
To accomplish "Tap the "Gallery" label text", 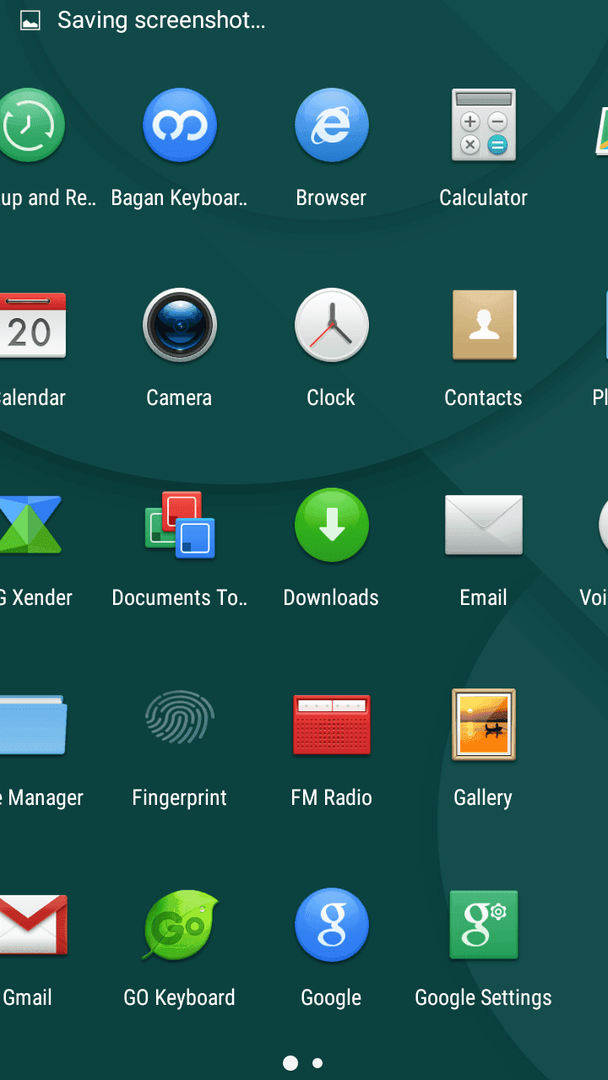I will tap(483, 798).
